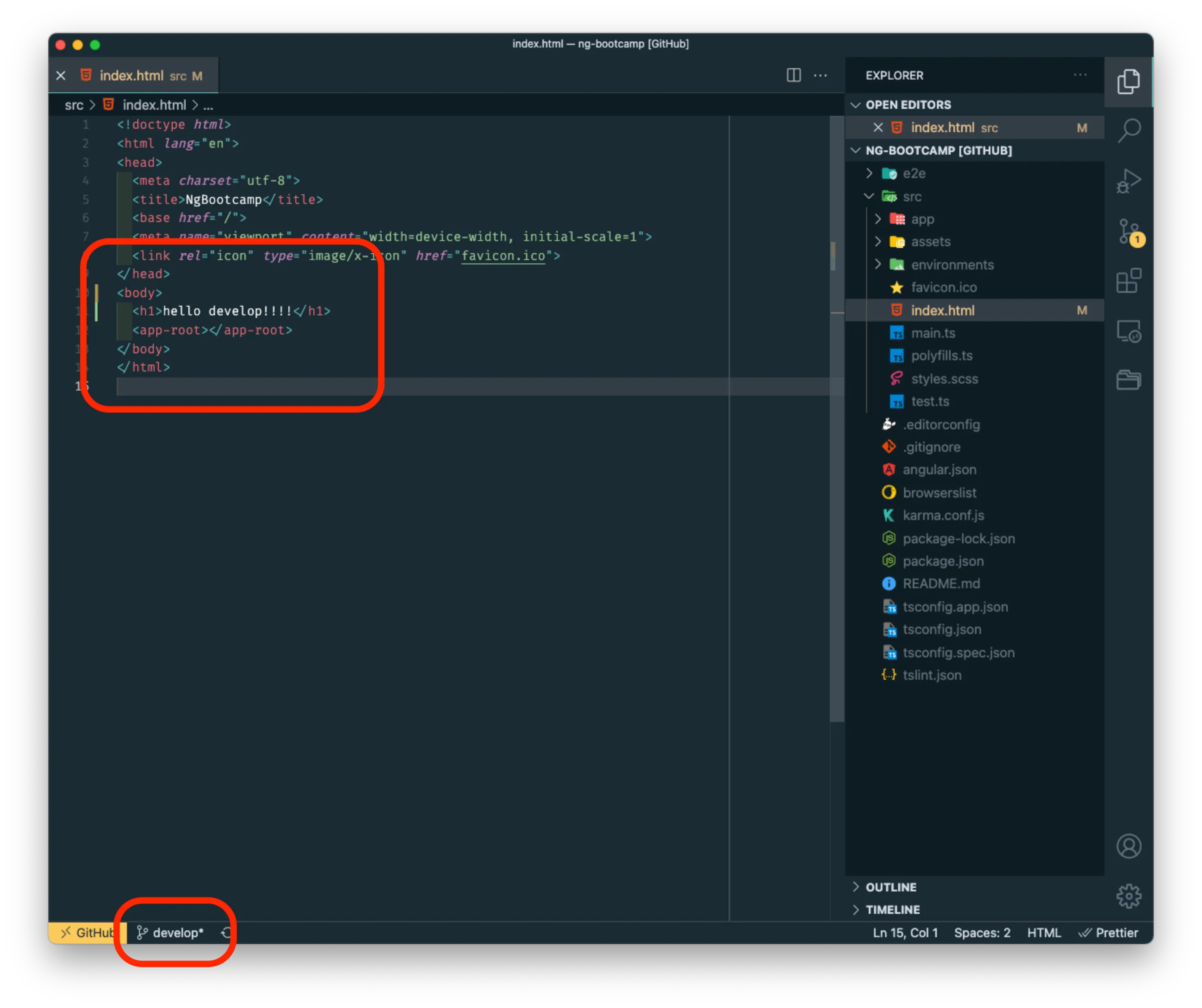Open test.ts file

[x=974, y=402]
